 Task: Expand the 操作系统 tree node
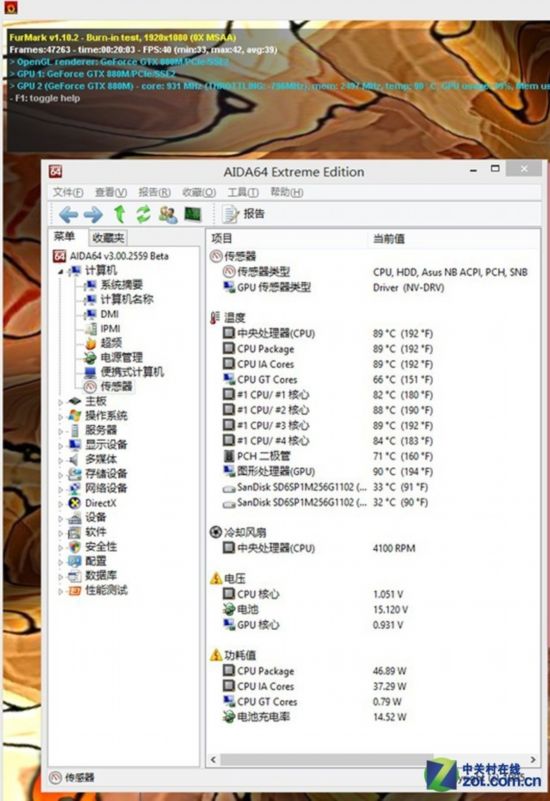pos(61,416)
